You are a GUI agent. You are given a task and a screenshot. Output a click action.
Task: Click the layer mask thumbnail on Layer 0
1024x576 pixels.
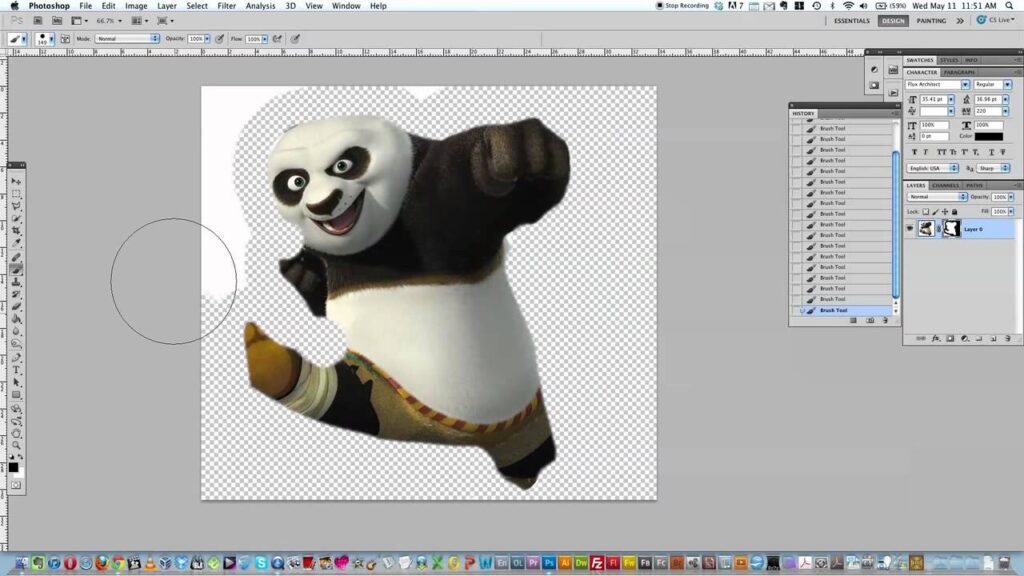[952, 228]
